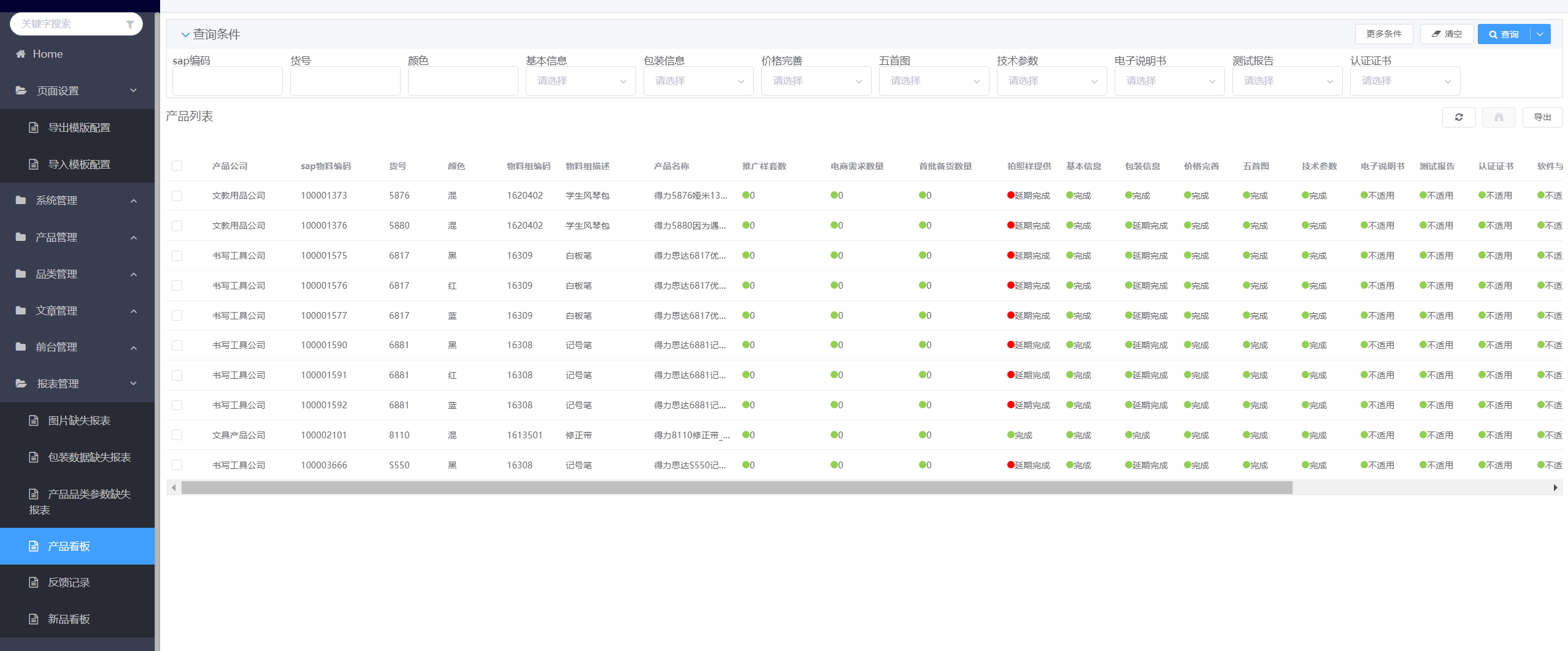The height and width of the screenshot is (651, 1568).
Task: Click the 页面设置 folder icon
Action: pyautogui.click(x=21, y=91)
